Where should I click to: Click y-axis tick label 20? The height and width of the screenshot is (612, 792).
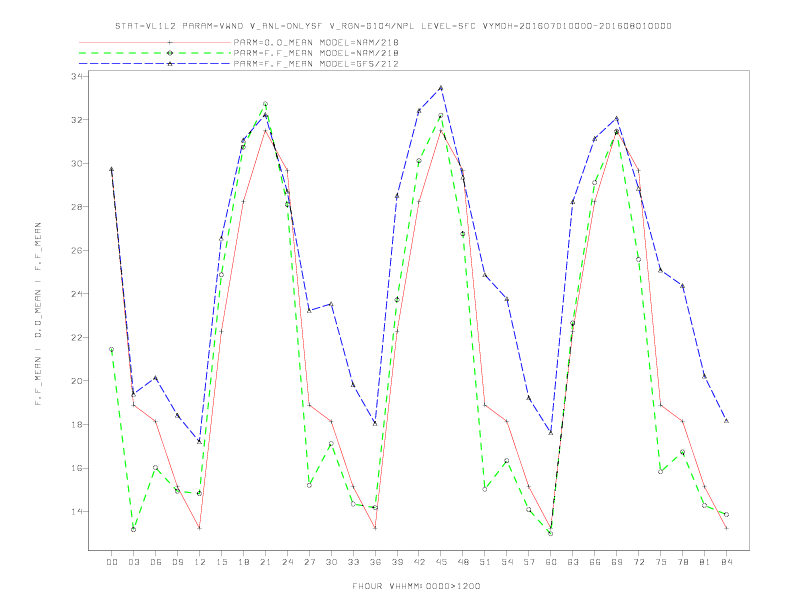[x=77, y=381]
